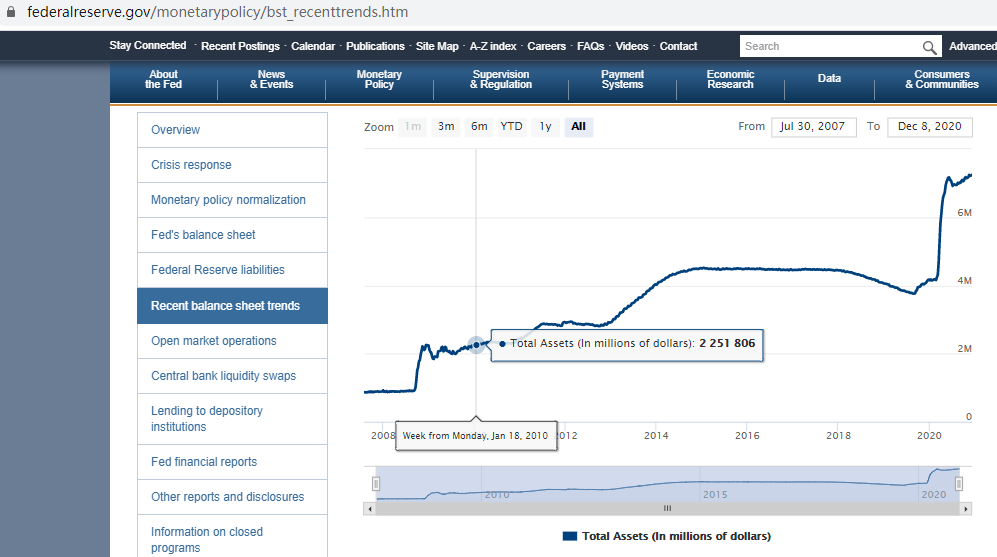Click the padlock icon in address bar
The width and height of the screenshot is (997, 557).
click(x=11, y=11)
